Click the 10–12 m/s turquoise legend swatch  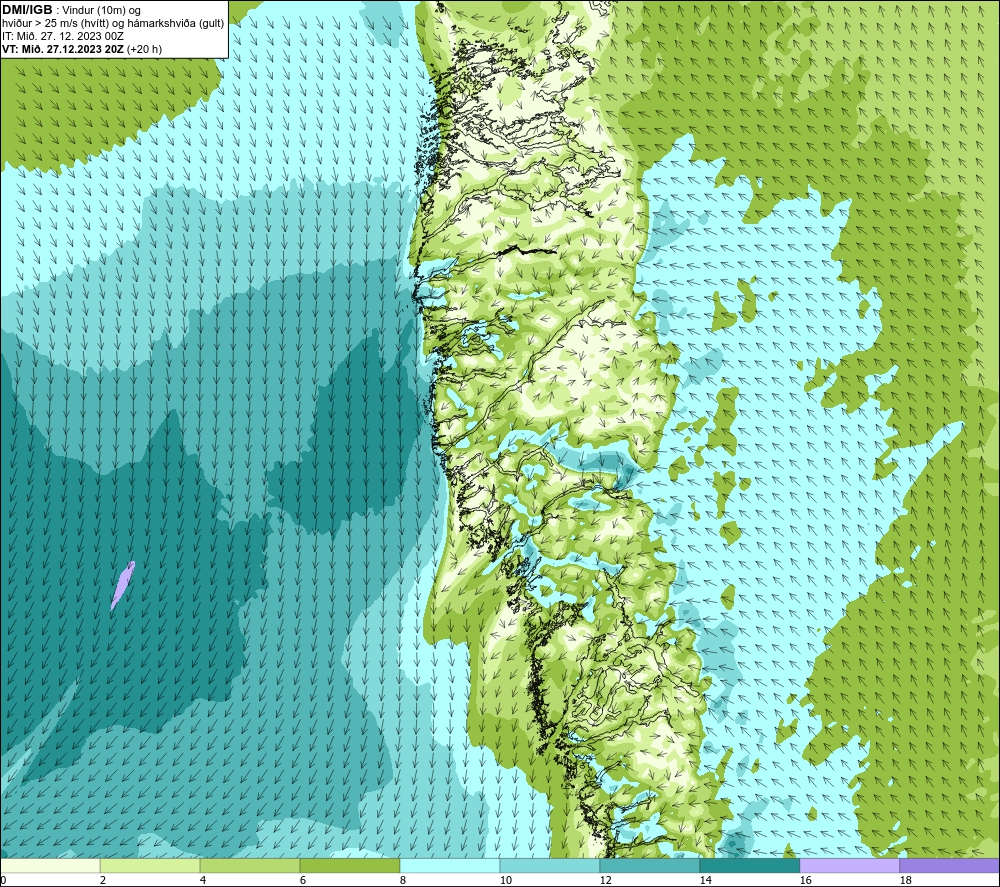[550, 865]
